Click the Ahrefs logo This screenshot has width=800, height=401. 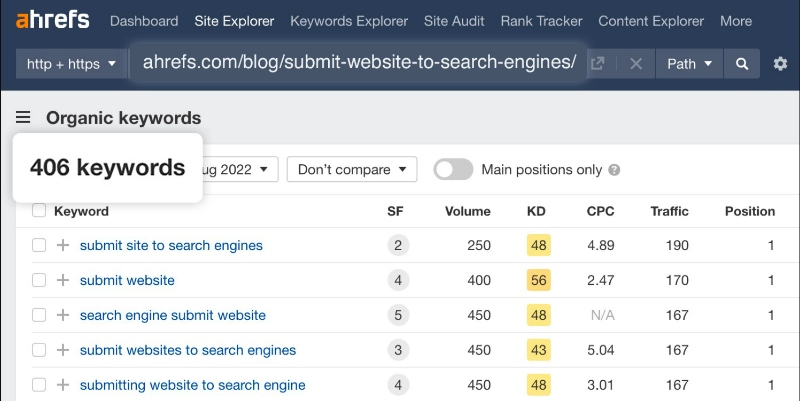[x=51, y=20]
